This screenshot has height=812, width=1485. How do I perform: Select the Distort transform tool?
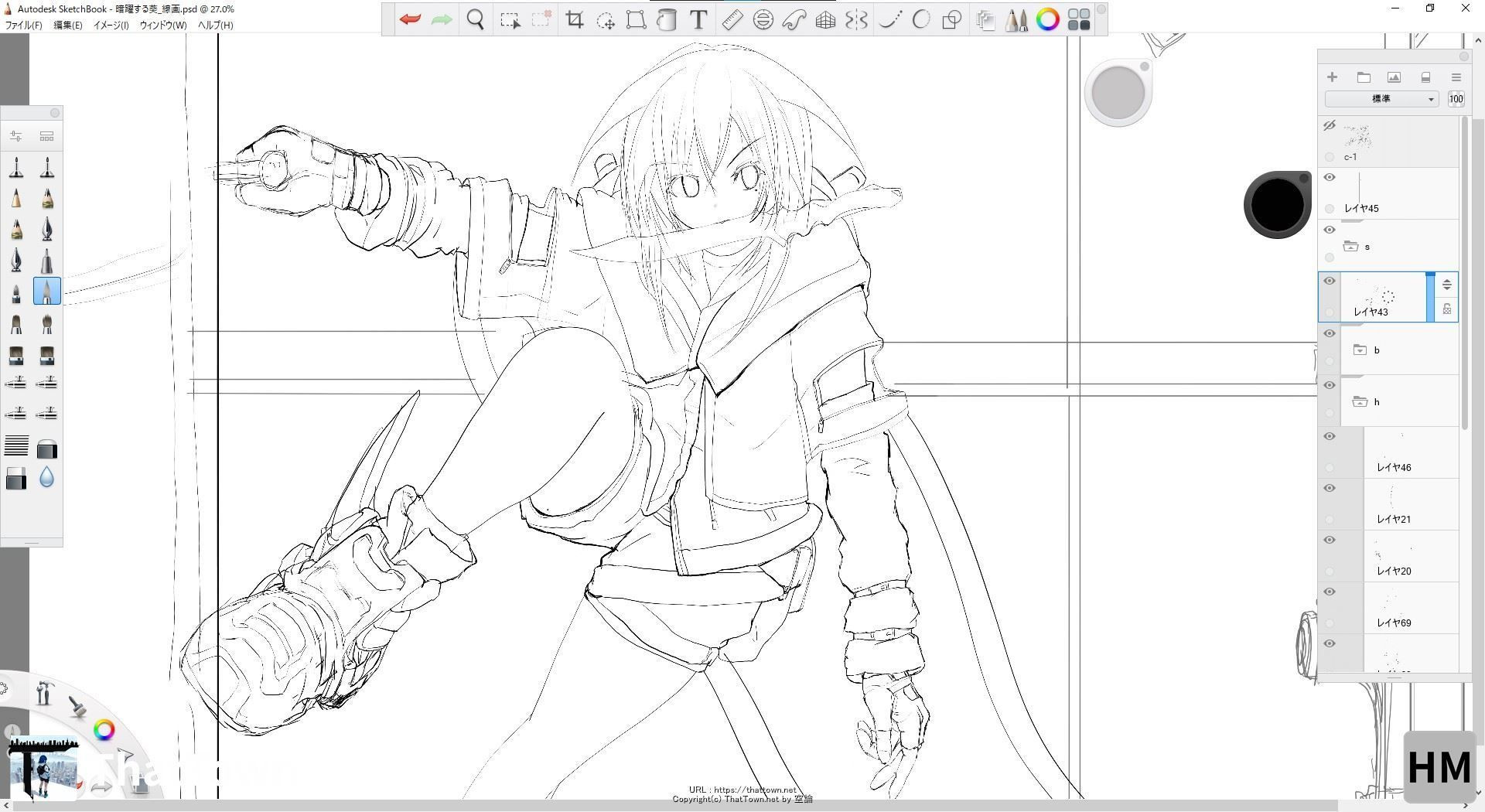tap(636, 19)
